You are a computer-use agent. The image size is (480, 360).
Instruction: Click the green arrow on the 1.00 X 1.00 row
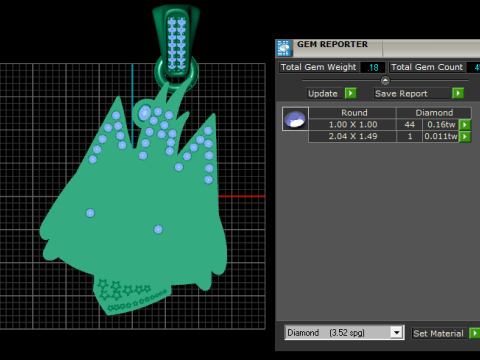465,125
